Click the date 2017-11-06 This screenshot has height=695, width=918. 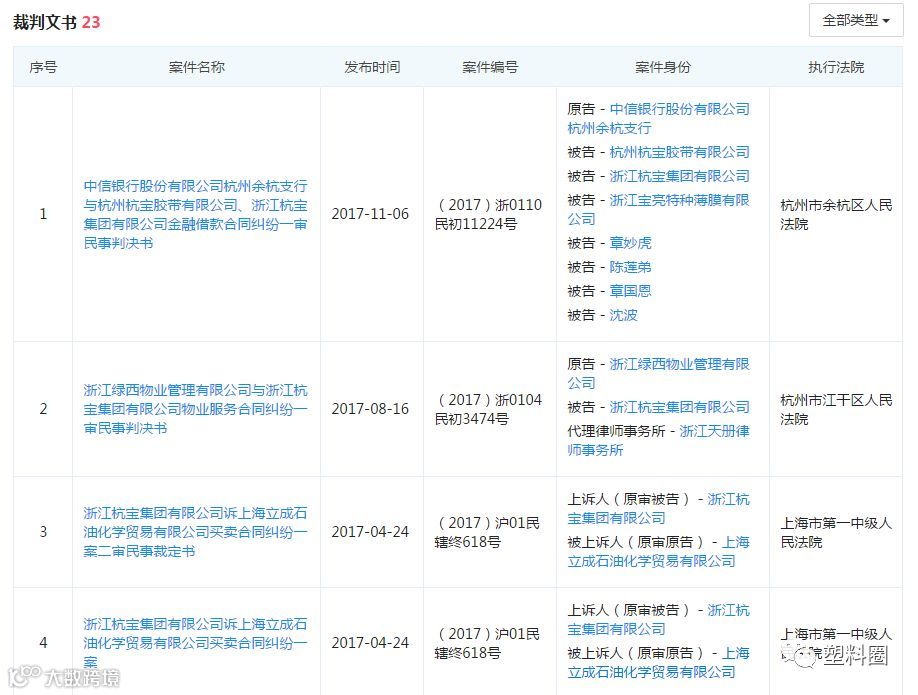pyautogui.click(x=370, y=214)
